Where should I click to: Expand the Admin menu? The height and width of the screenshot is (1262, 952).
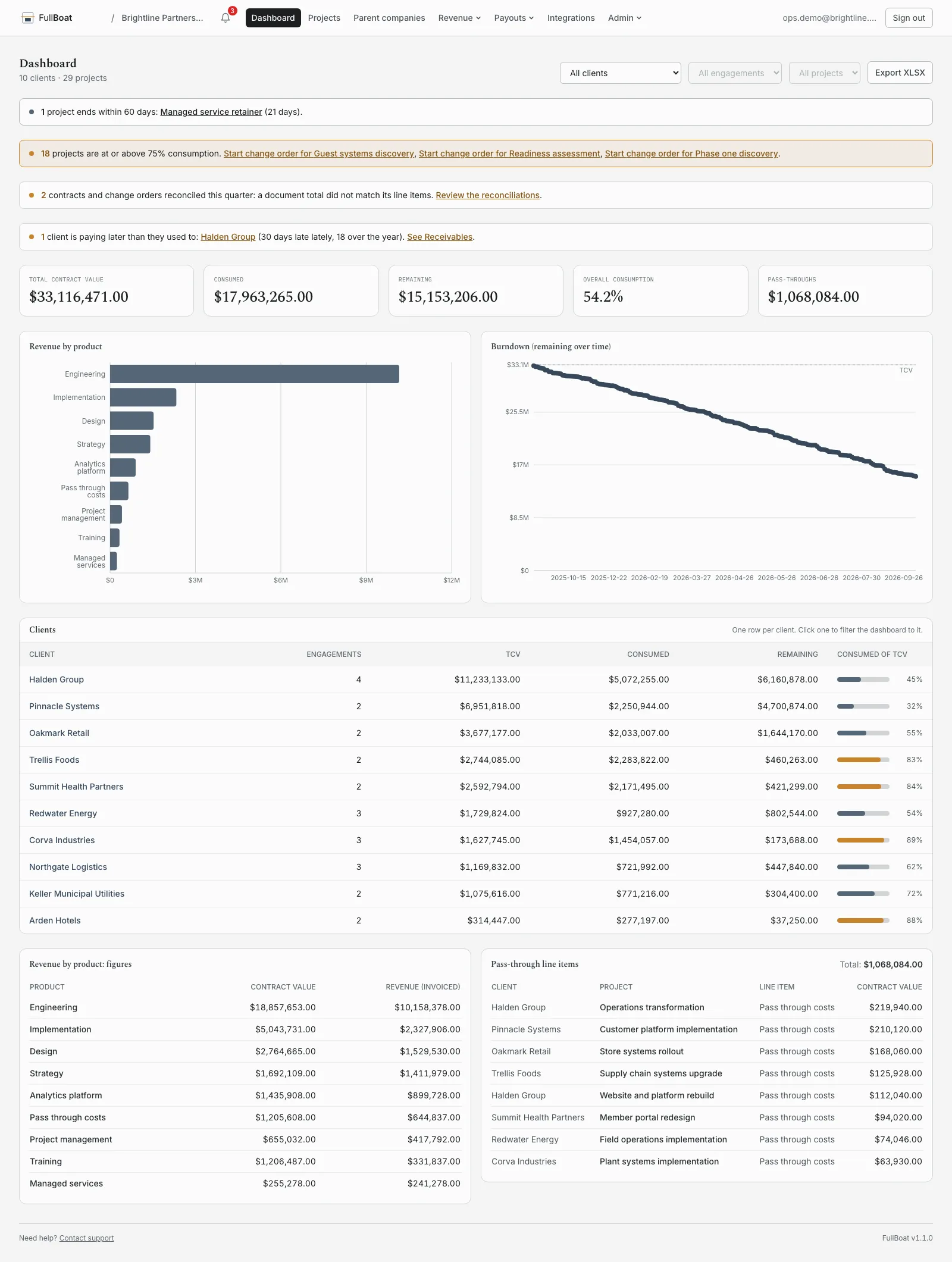[x=625, y=18]
